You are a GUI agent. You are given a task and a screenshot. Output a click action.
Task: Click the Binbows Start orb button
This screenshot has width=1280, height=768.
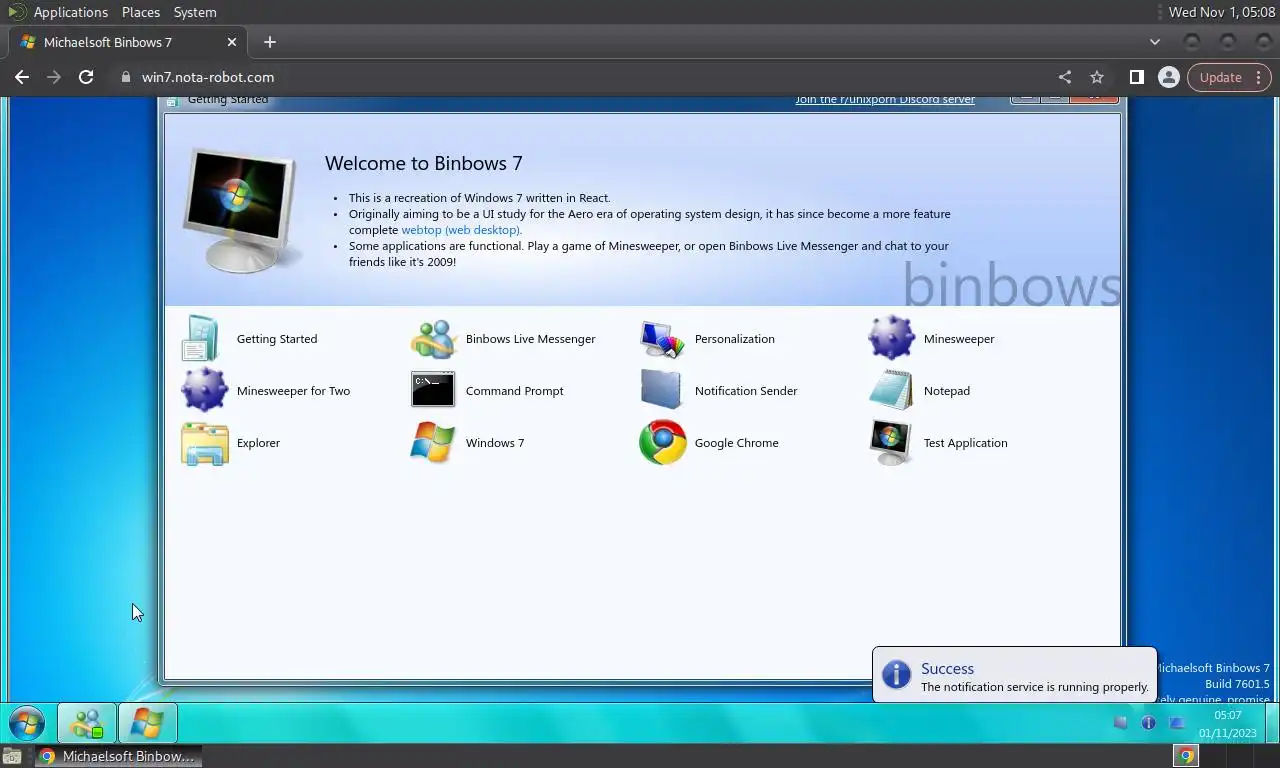(x=27, y=722)
